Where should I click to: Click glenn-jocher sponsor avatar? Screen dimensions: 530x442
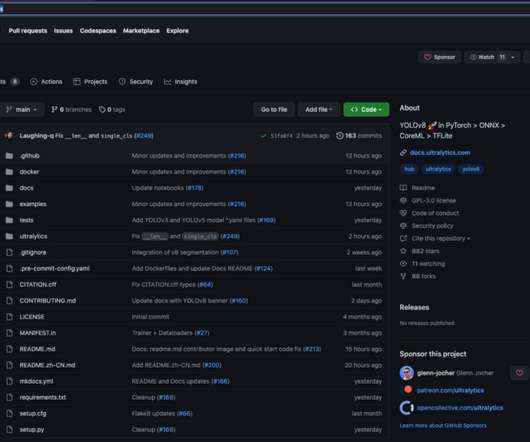407,373
